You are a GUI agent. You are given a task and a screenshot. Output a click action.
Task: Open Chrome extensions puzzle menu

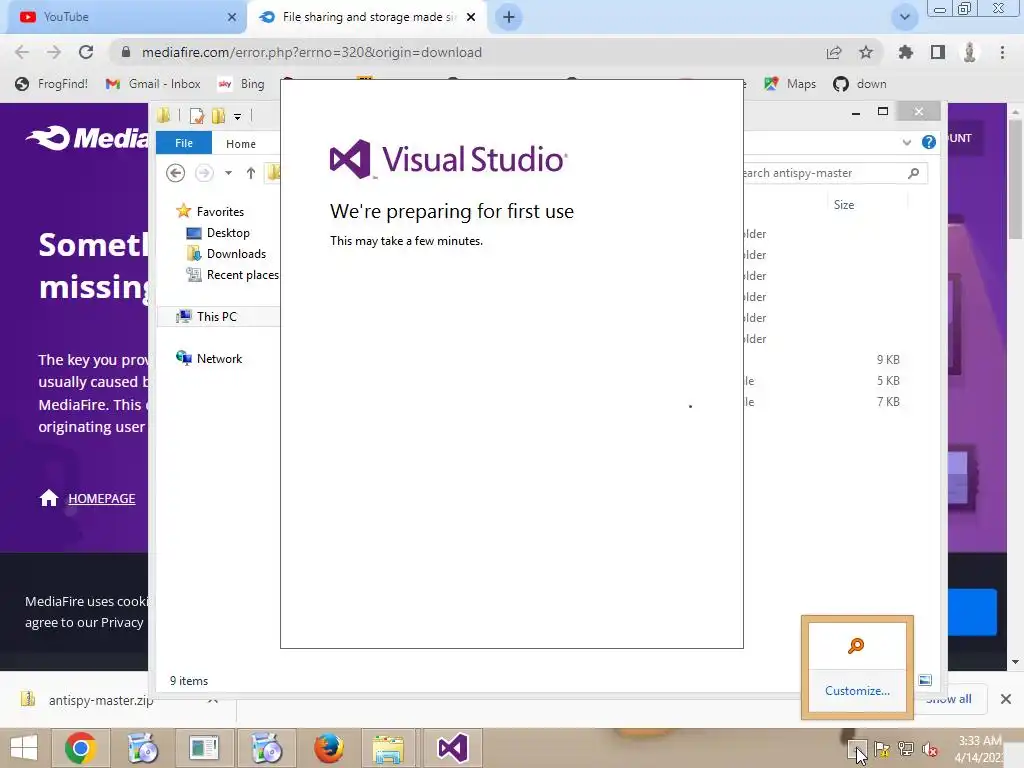(905, 52)
